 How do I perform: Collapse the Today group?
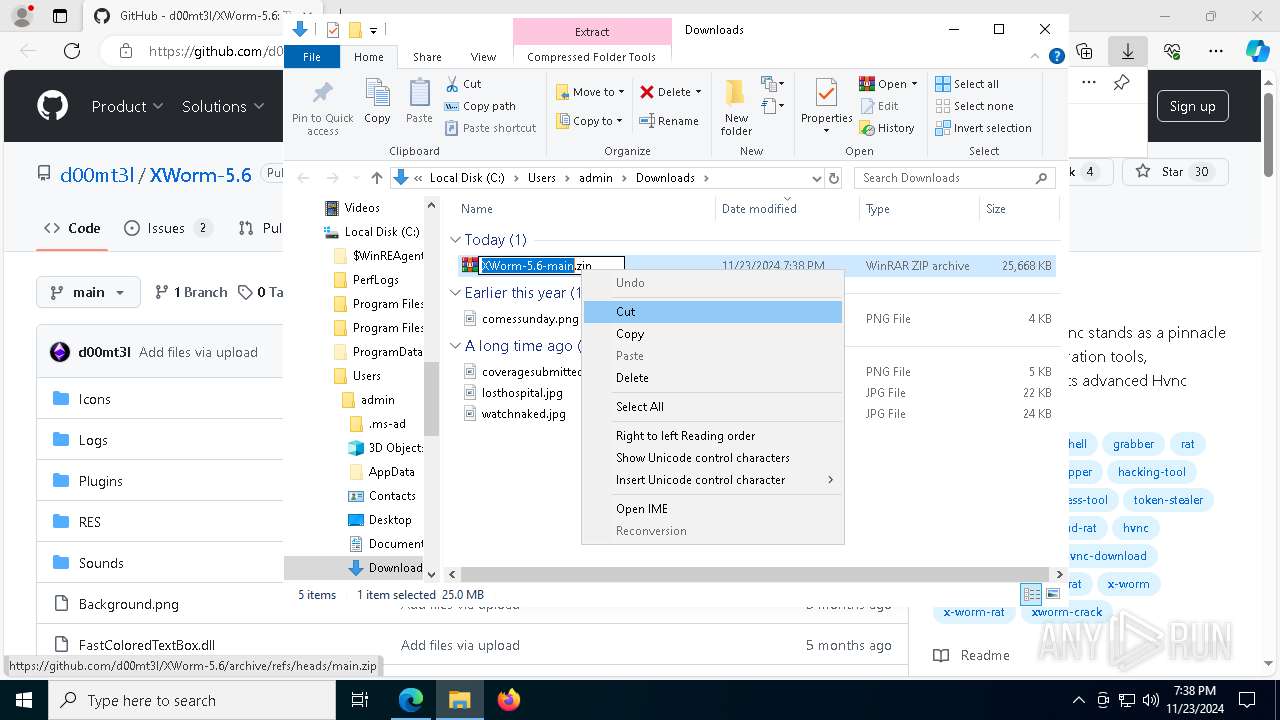[456, 240]
